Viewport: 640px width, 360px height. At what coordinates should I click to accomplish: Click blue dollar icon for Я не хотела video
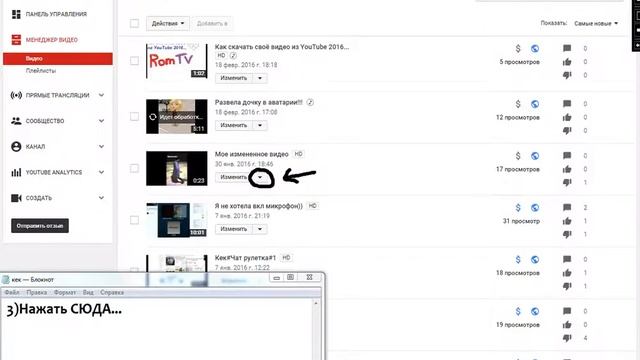tap(518, 208)
